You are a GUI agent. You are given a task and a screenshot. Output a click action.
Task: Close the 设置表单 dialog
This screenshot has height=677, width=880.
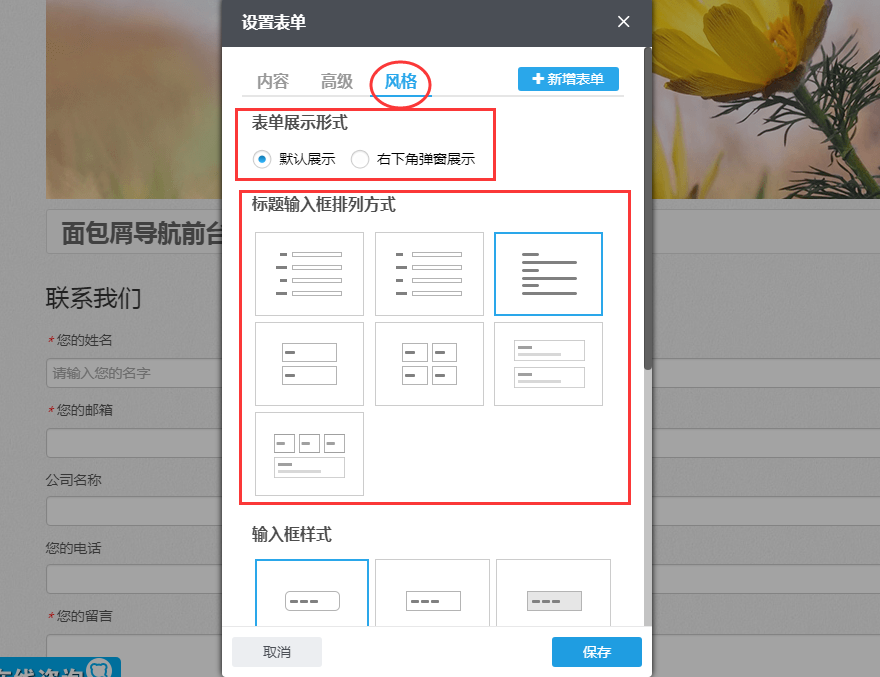click(x=623, y=21)
